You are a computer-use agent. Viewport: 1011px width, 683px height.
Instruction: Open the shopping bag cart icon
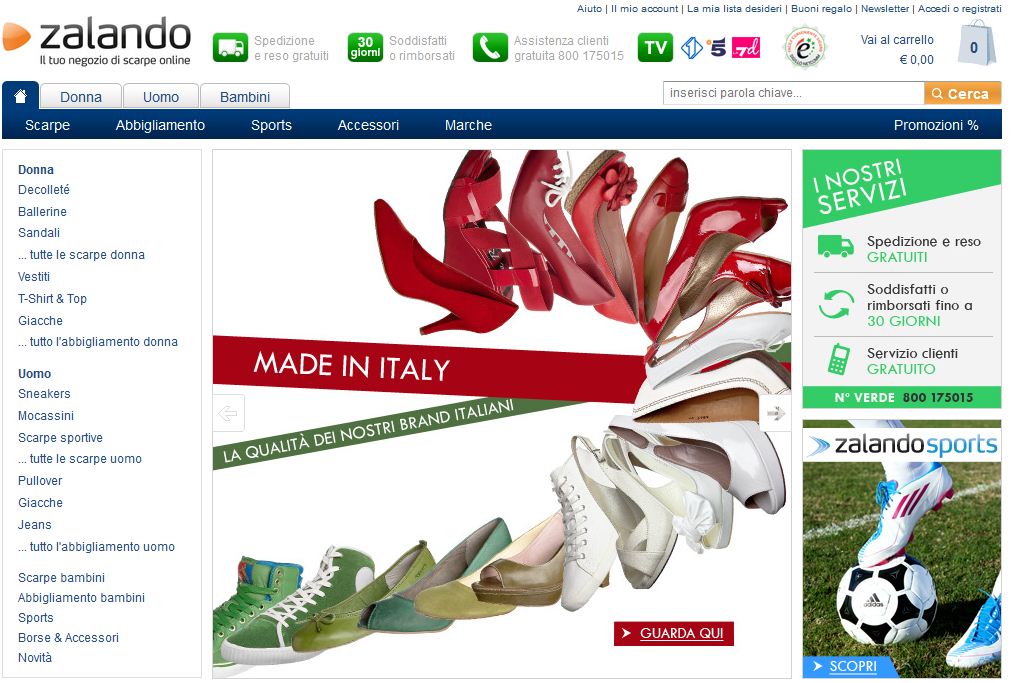point(977,43)
